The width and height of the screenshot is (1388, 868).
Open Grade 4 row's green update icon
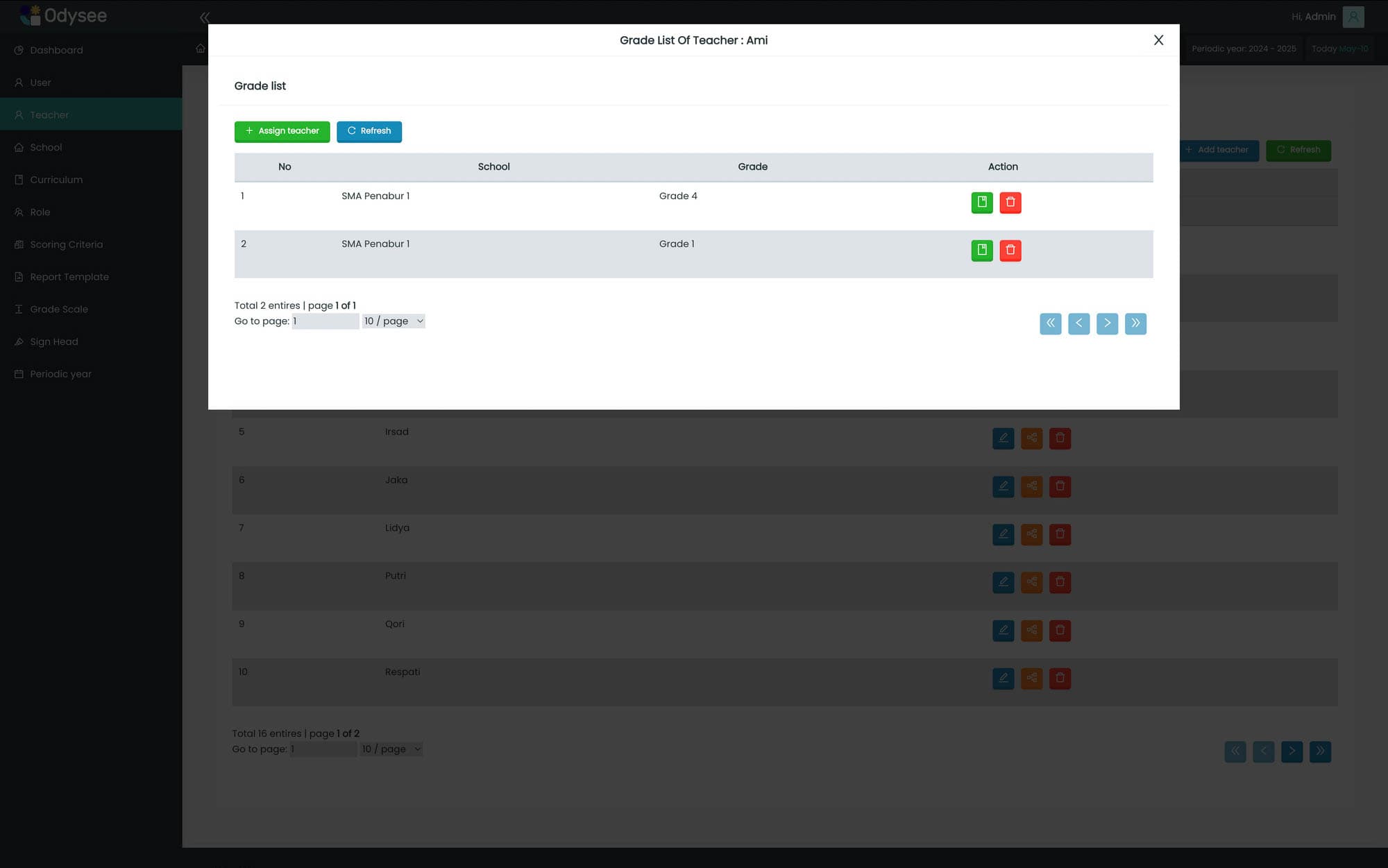click(981, 203)
